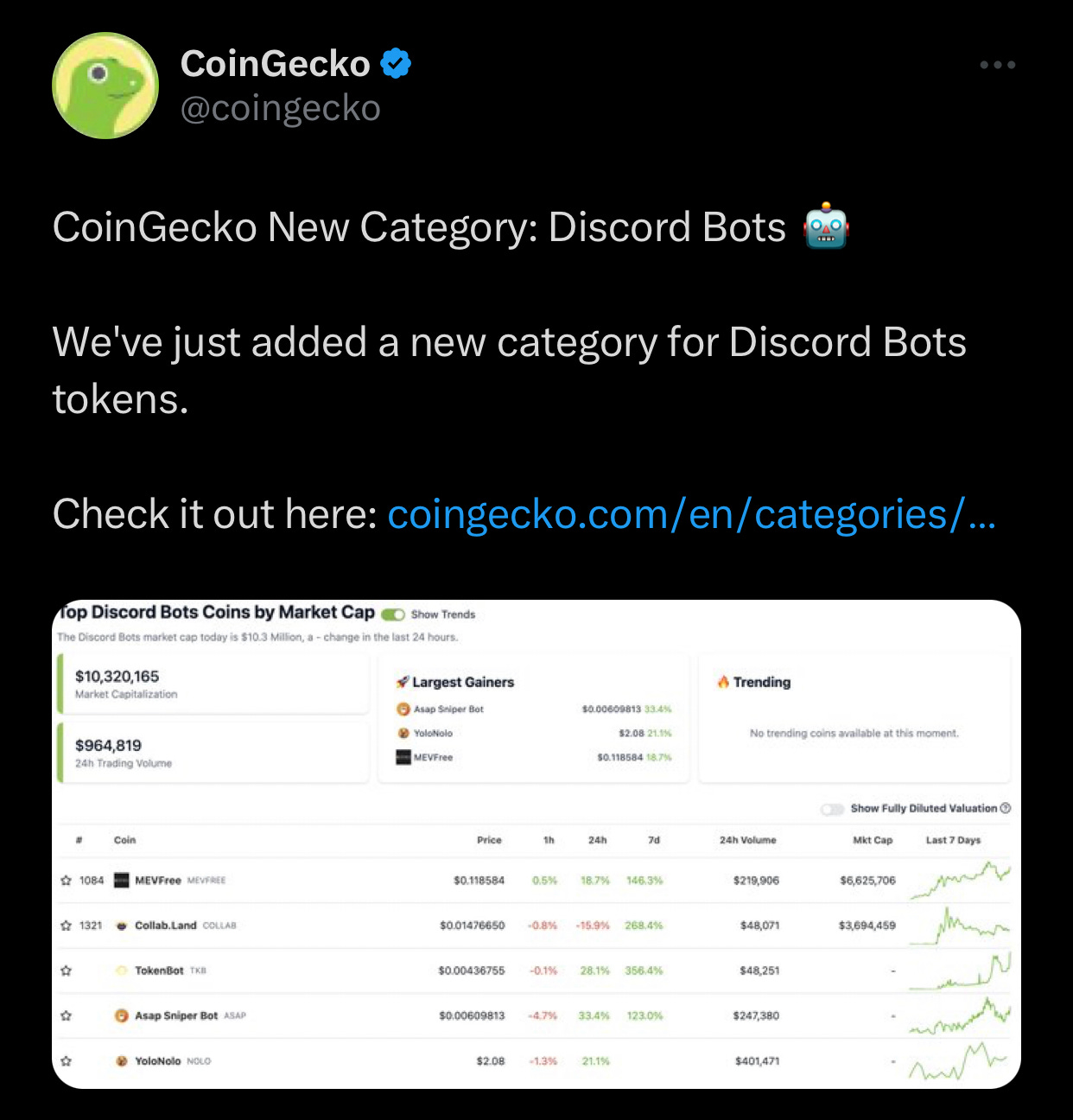
Task: Star the Asap Sniper Bot row
Action: pyautogui.click(x=66, y=1015)
